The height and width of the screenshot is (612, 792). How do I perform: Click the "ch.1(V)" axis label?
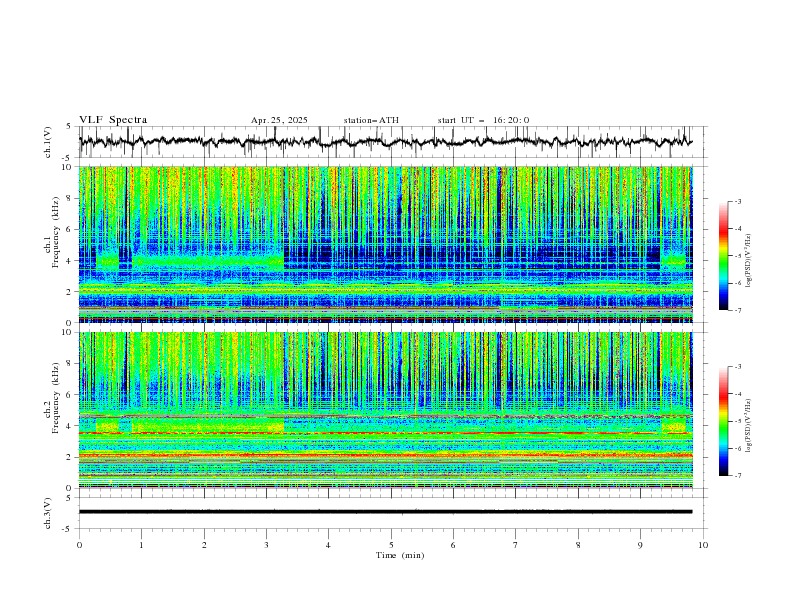tap(48, 142)
